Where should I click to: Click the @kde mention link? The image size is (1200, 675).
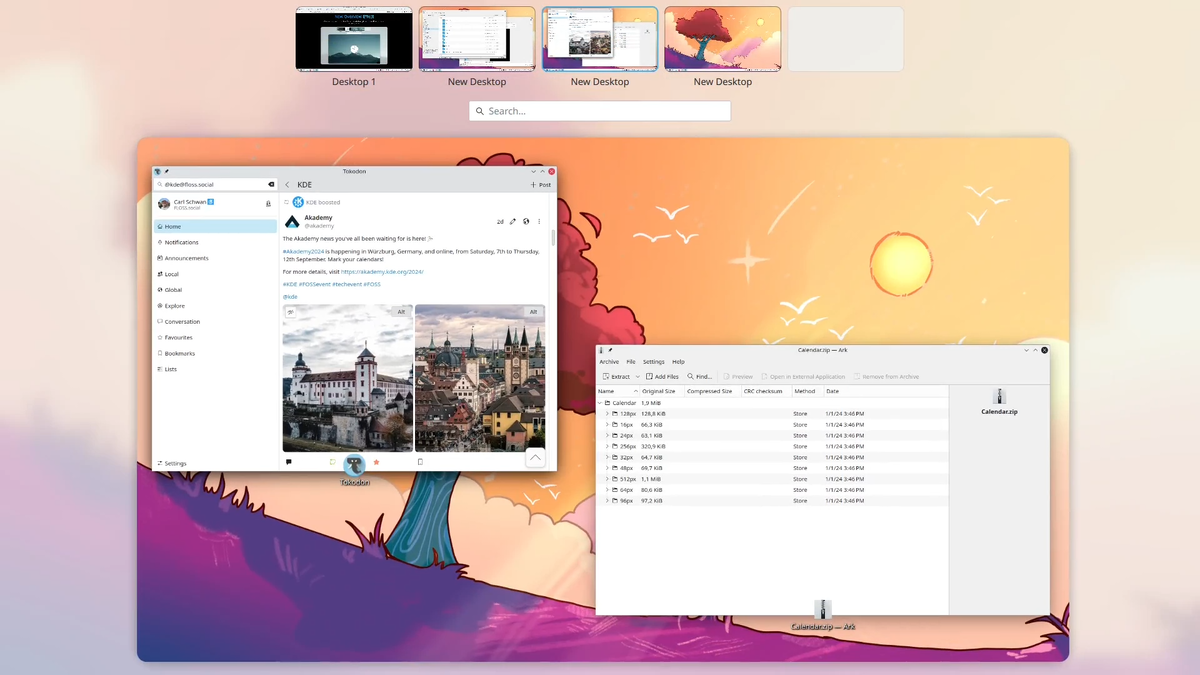point(290,297)
